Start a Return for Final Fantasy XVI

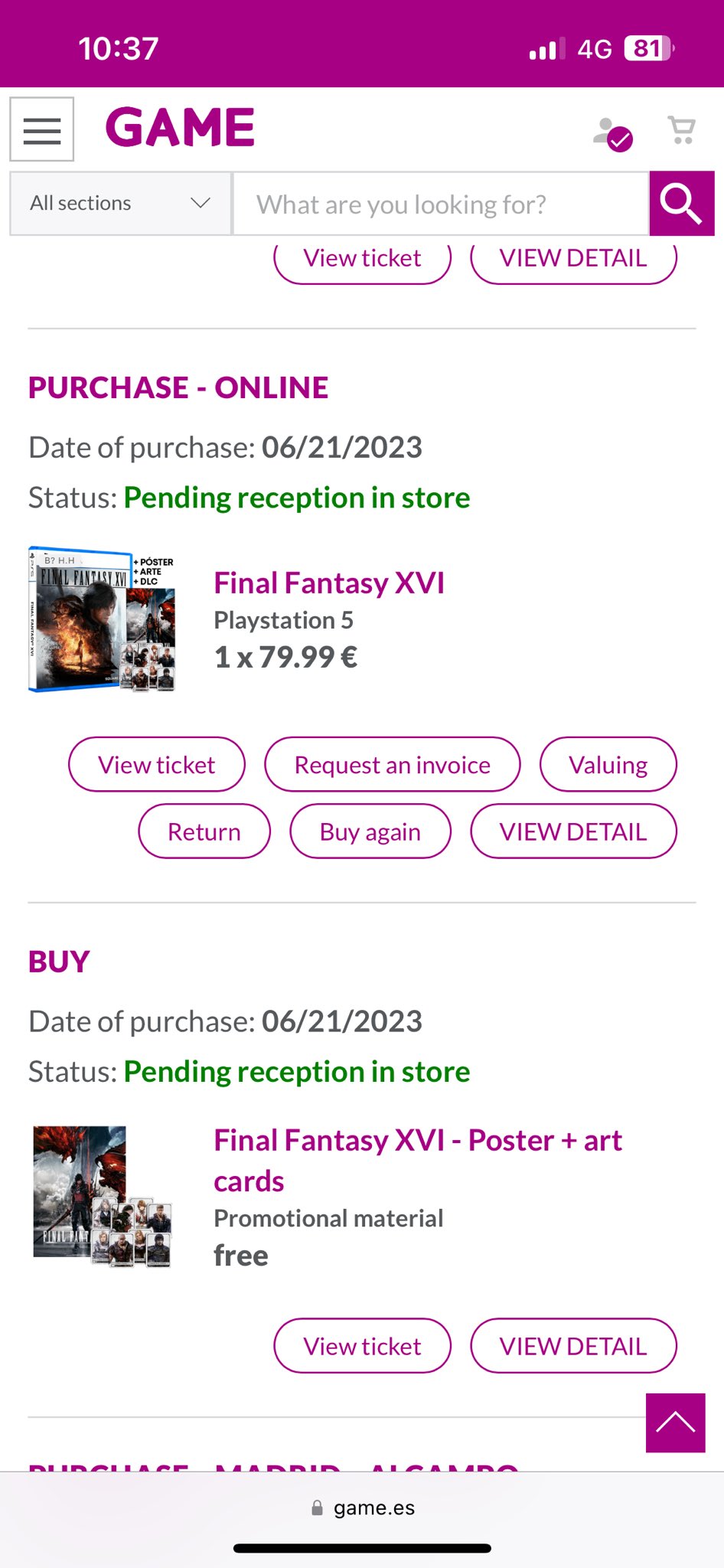204,831
